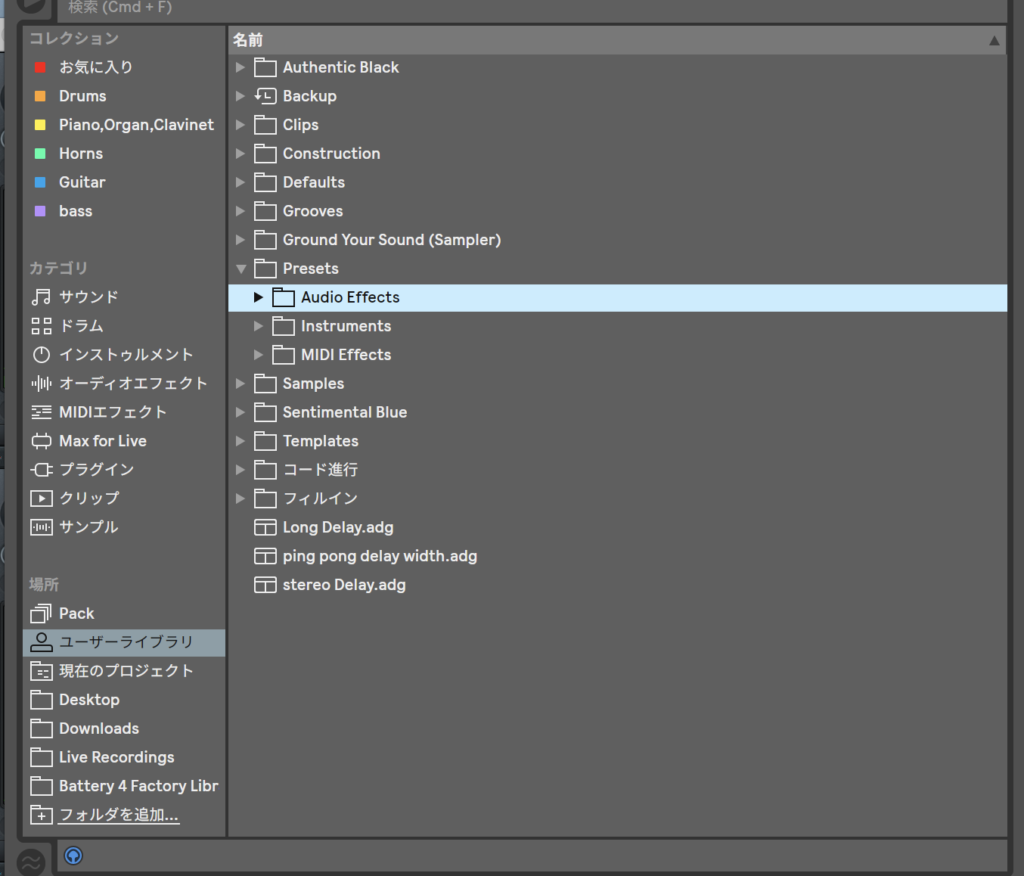
Task: Open the Max for Live category icon
Action: coord(41,441)
